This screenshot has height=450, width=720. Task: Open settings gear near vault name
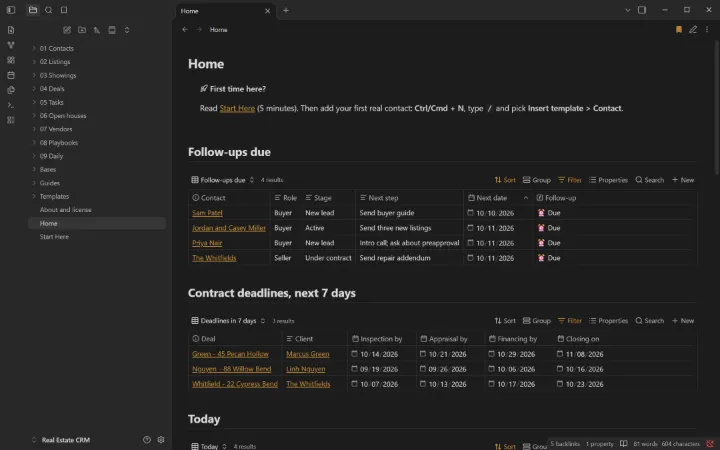tap(161, 439)
